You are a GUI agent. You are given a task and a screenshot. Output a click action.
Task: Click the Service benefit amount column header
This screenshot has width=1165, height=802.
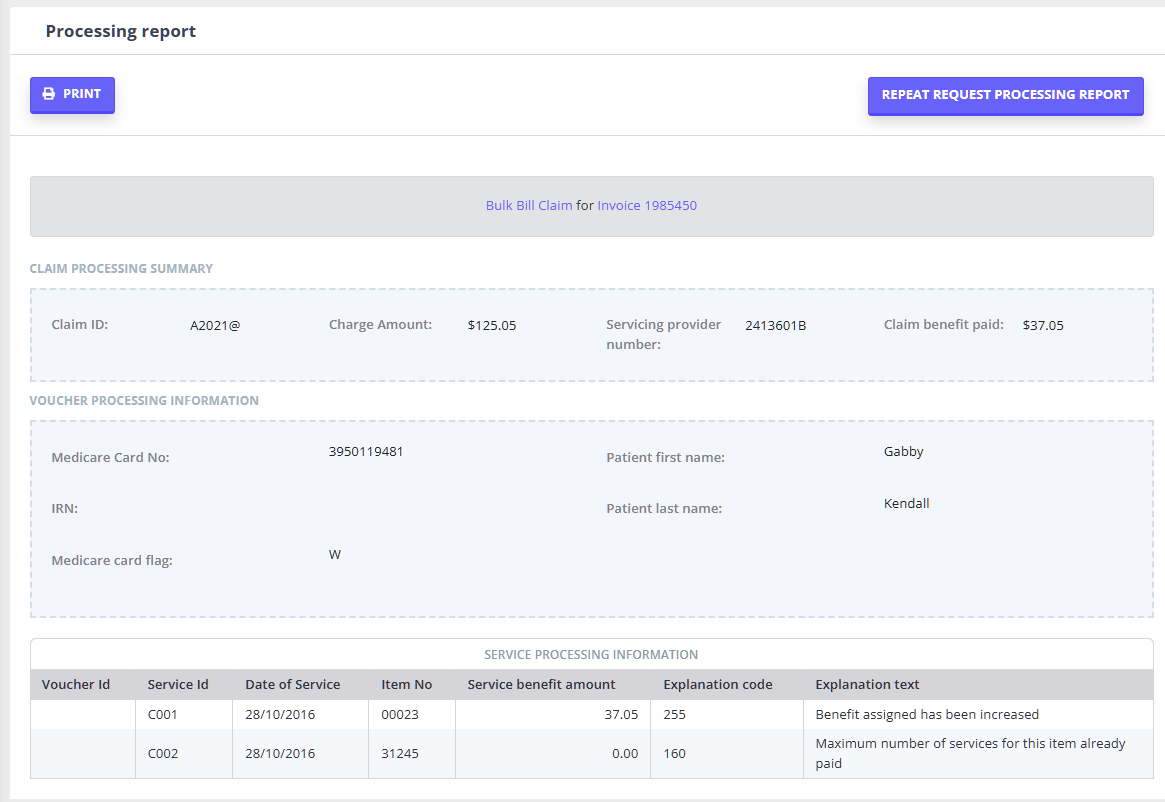pyautogui.click(x=541, y=685)
